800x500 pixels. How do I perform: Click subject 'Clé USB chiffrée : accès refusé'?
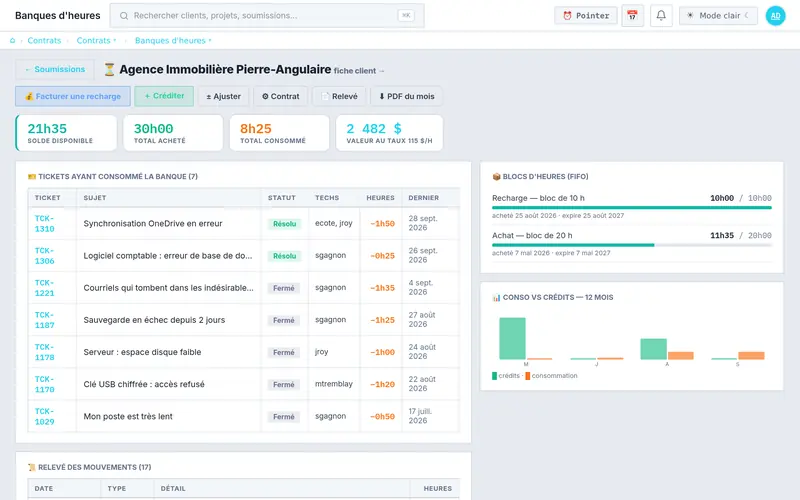(x=144, y=384)
